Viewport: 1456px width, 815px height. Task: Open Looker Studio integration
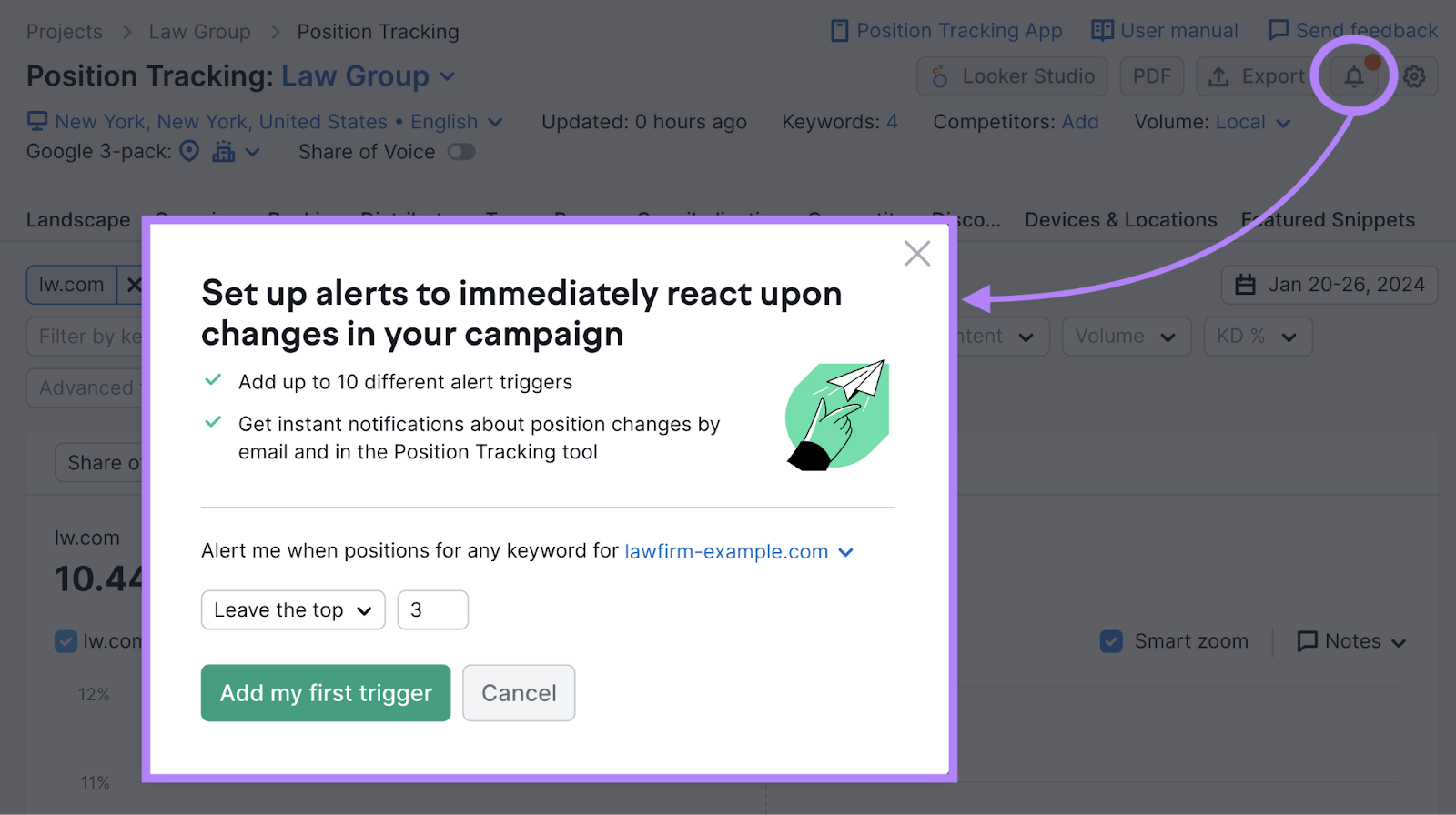tap(1012, 77)
